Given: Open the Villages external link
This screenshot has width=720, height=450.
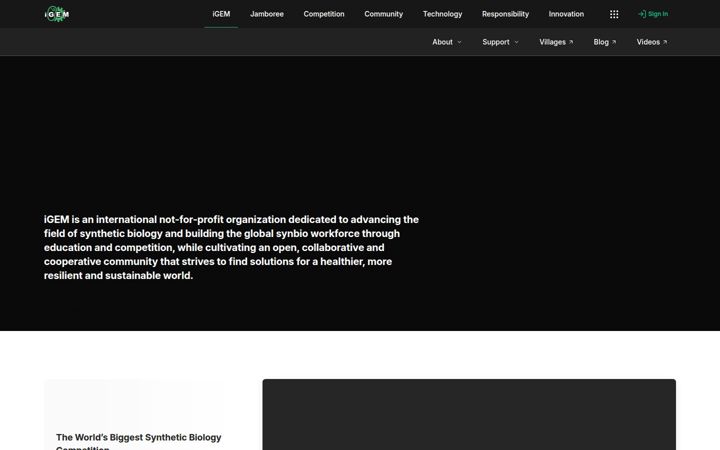Looking at the screenshot, I should 556,42.
